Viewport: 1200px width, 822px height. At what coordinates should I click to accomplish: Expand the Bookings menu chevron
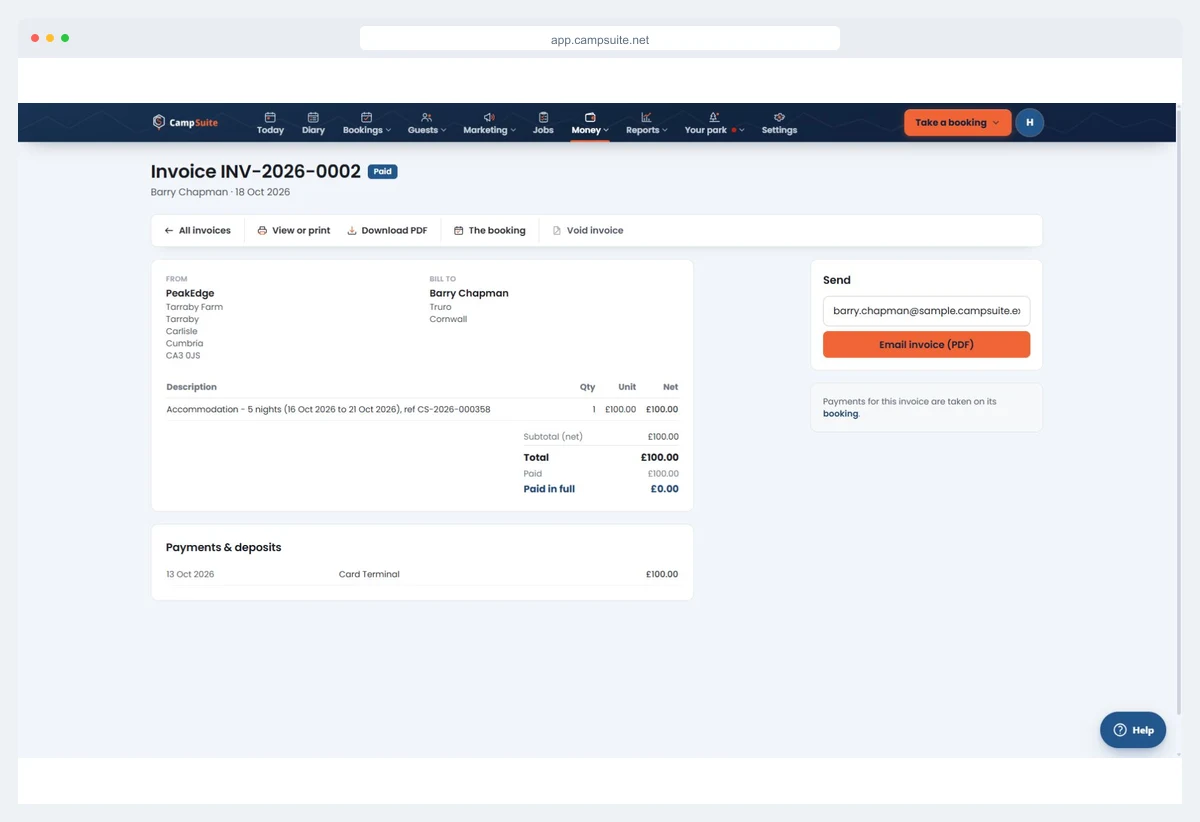388,131
